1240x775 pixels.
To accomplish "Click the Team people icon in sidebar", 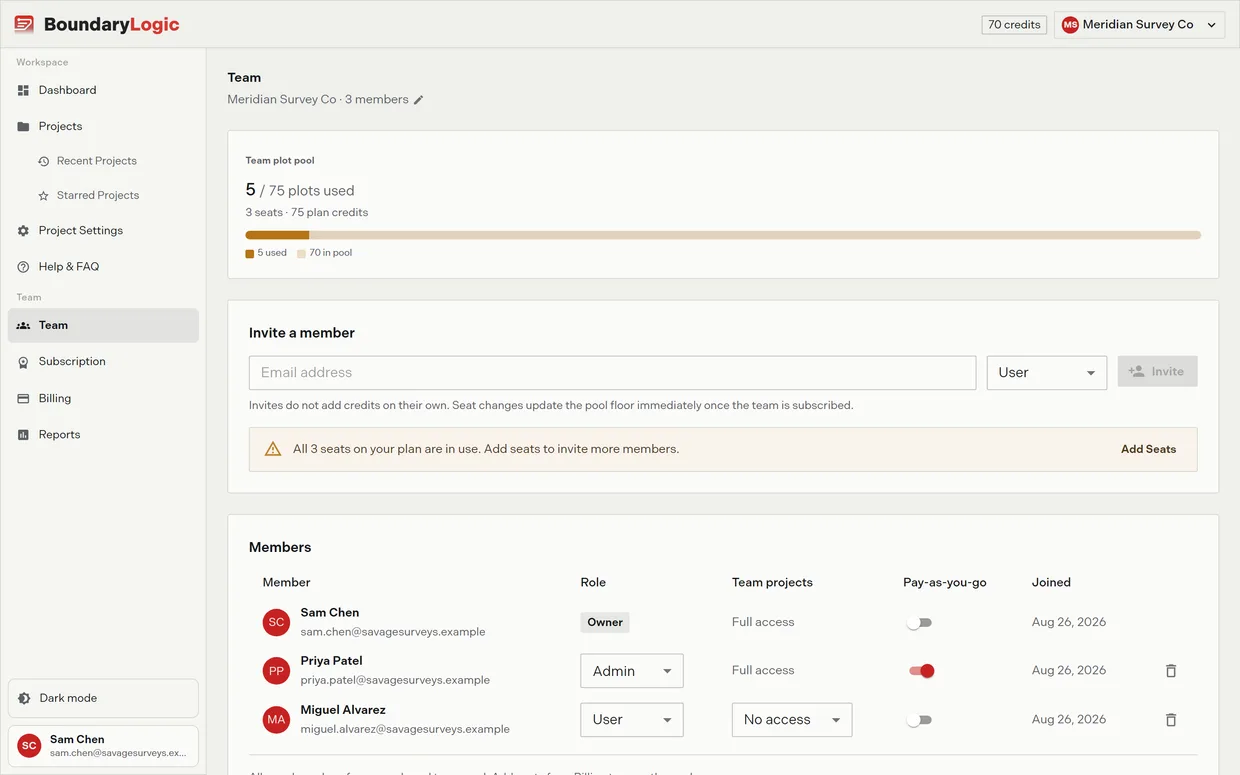I will point(23,326).
